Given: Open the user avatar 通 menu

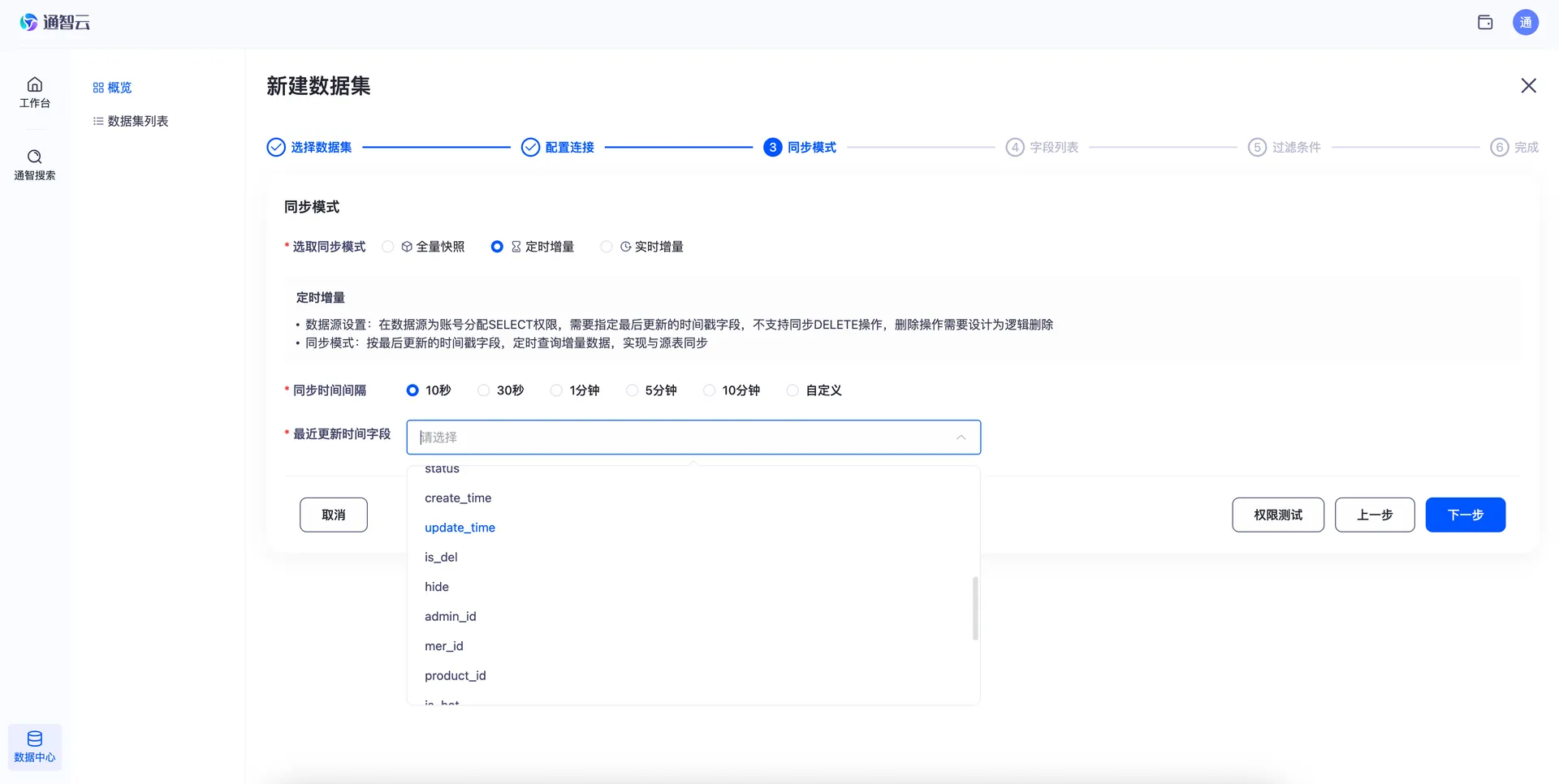Looking at the screenshot, I should pyautogui.click(x=1526, y=23).
